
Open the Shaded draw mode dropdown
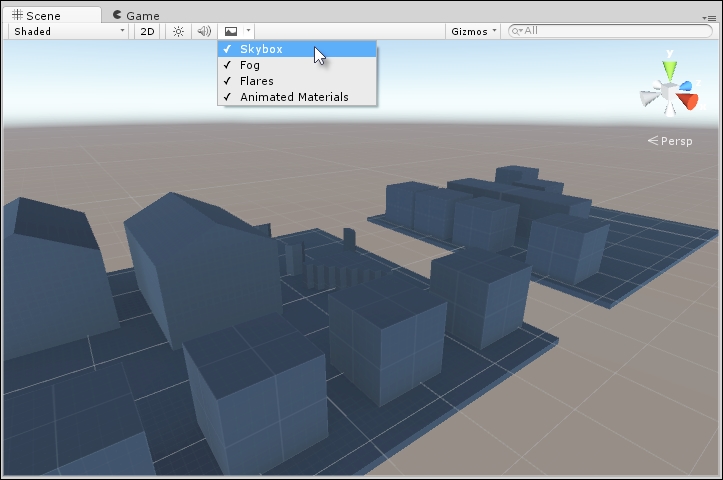point(69,31)
